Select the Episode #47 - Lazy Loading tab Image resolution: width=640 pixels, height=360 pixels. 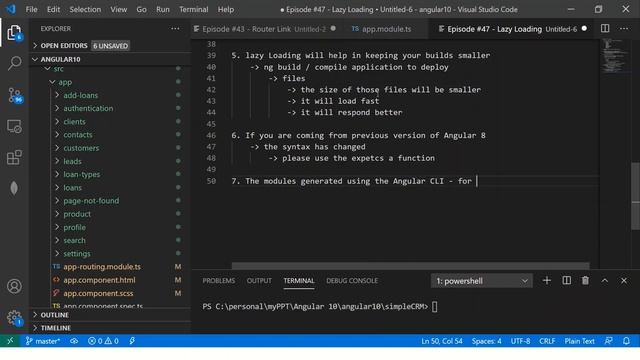[512, 29]
